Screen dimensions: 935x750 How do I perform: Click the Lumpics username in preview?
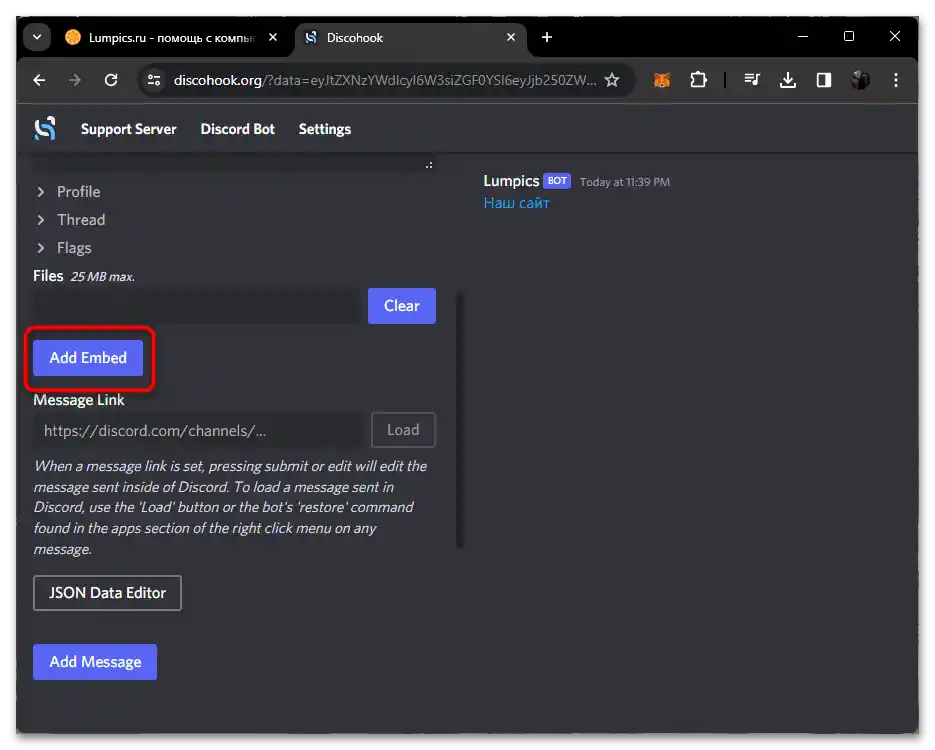[511, 181]
